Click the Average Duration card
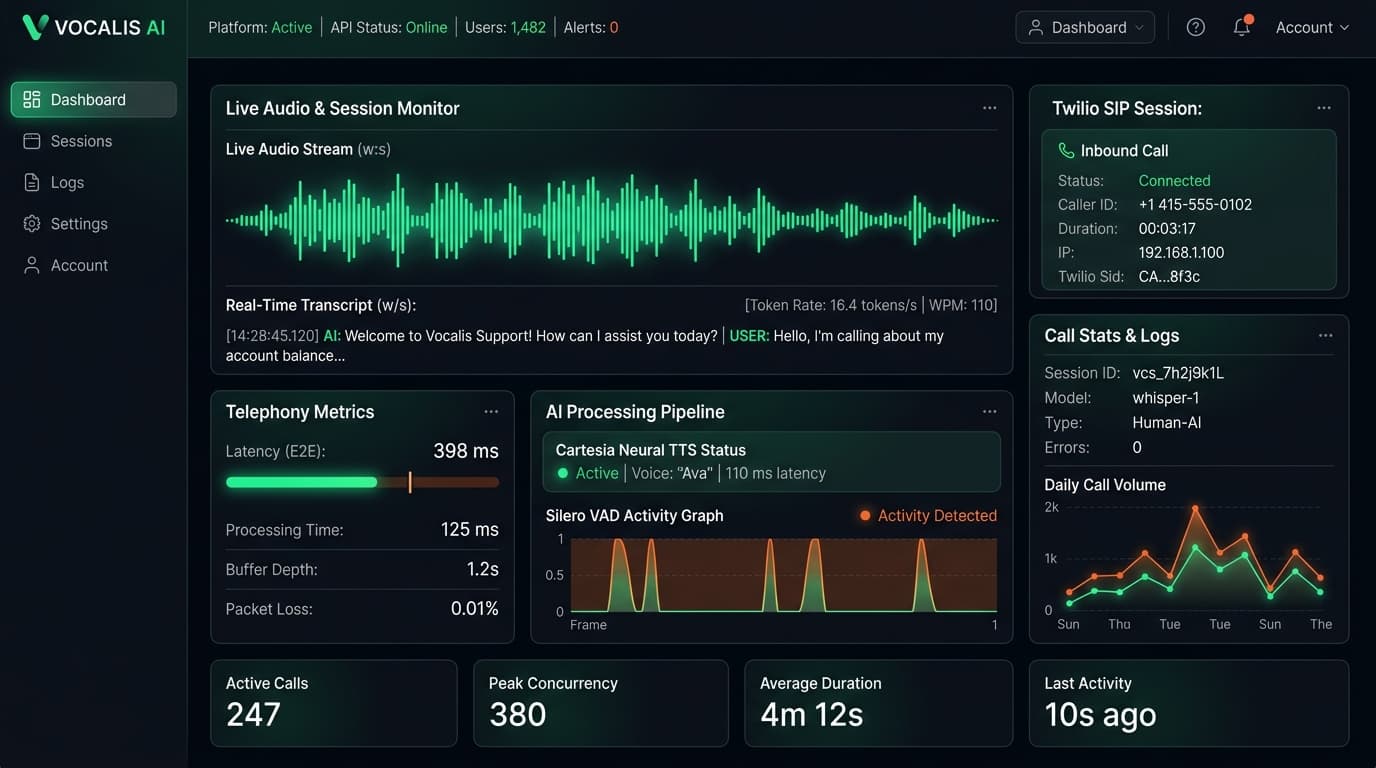Screen dimensions: 1376x768 pos(879,703)
